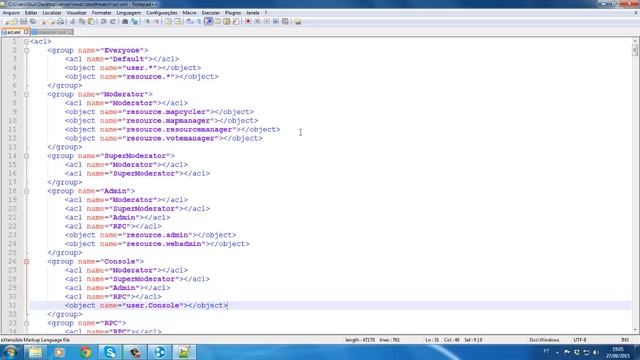640x360 pixels.
Task: Open User Defined Language dialog icon
Action: [218, 21]
